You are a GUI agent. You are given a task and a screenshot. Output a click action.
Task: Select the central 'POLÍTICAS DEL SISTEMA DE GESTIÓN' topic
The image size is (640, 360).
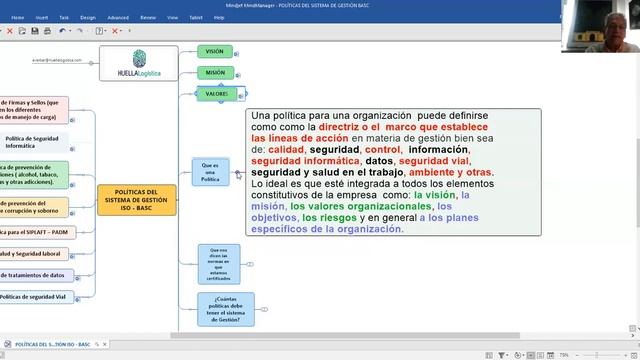[137, 200]
